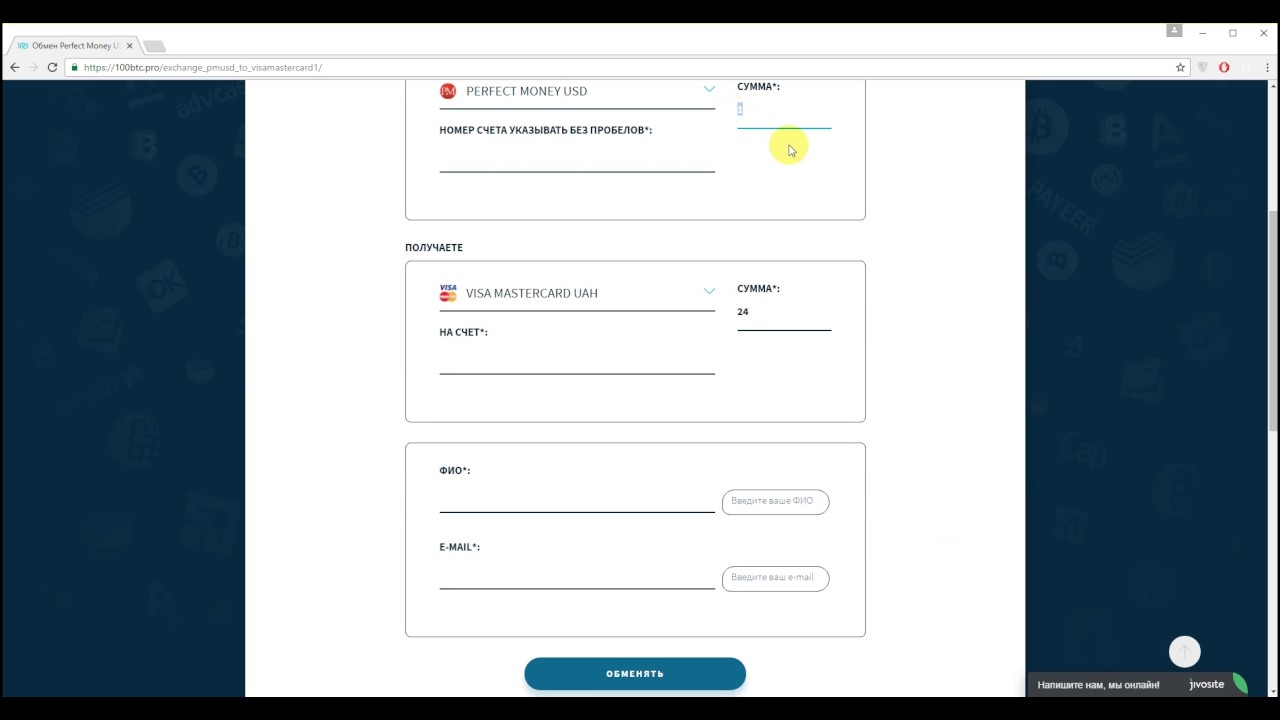
Task: Open the jivosite online chat widget
Action: 1137,685
